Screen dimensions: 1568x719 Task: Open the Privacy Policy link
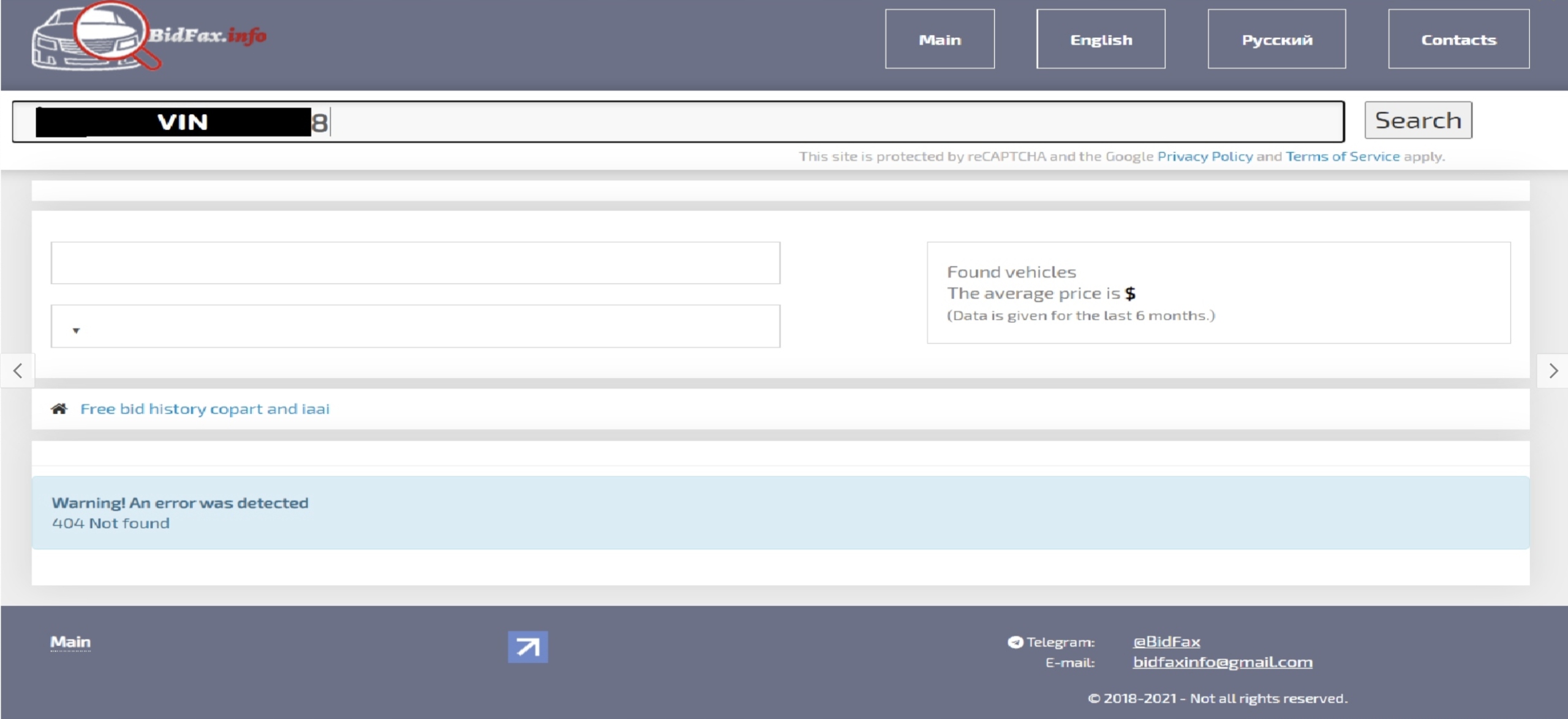[1205, 157]
